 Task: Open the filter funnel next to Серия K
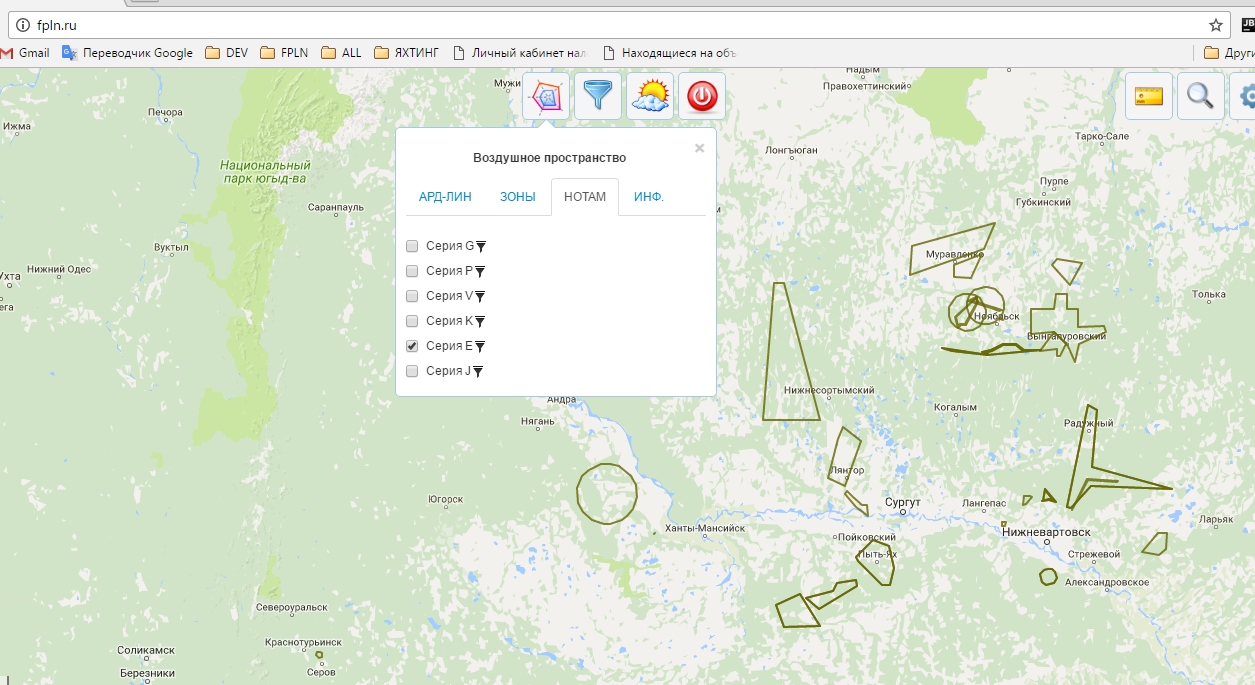(x=480, y=321)
